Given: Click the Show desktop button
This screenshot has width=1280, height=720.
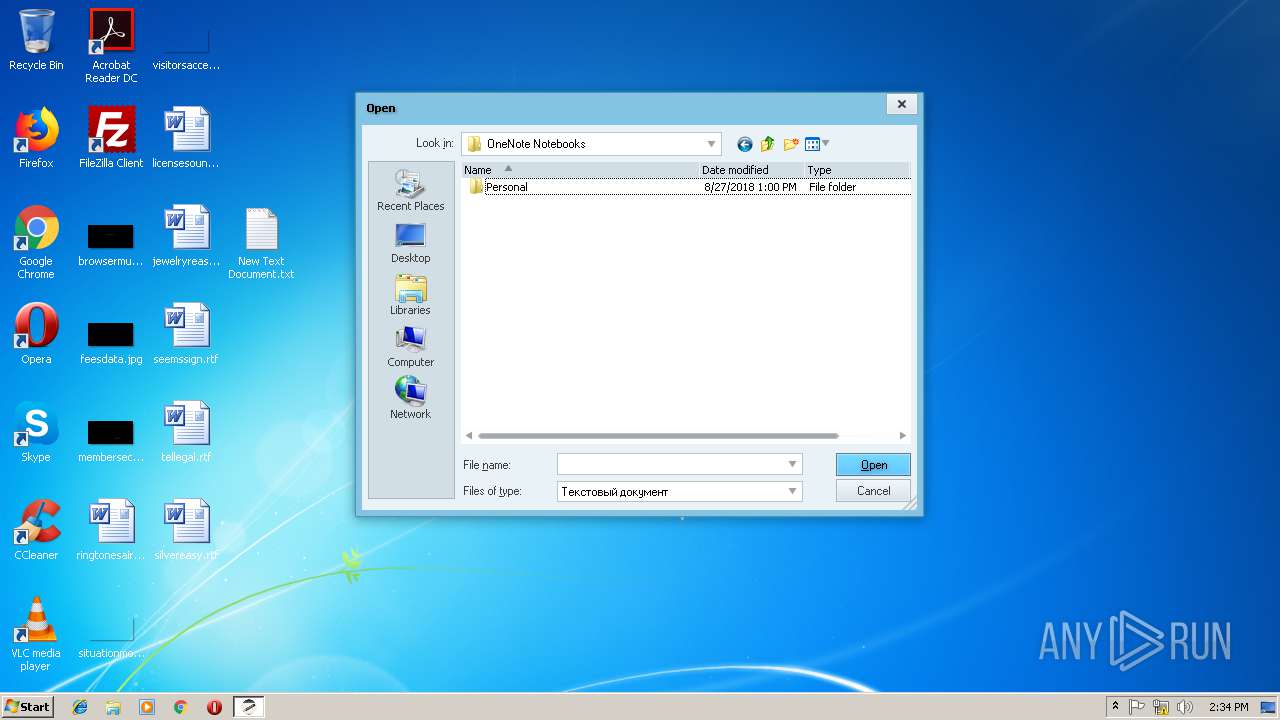Looking at the screenshot, I should pos(1270,707).
